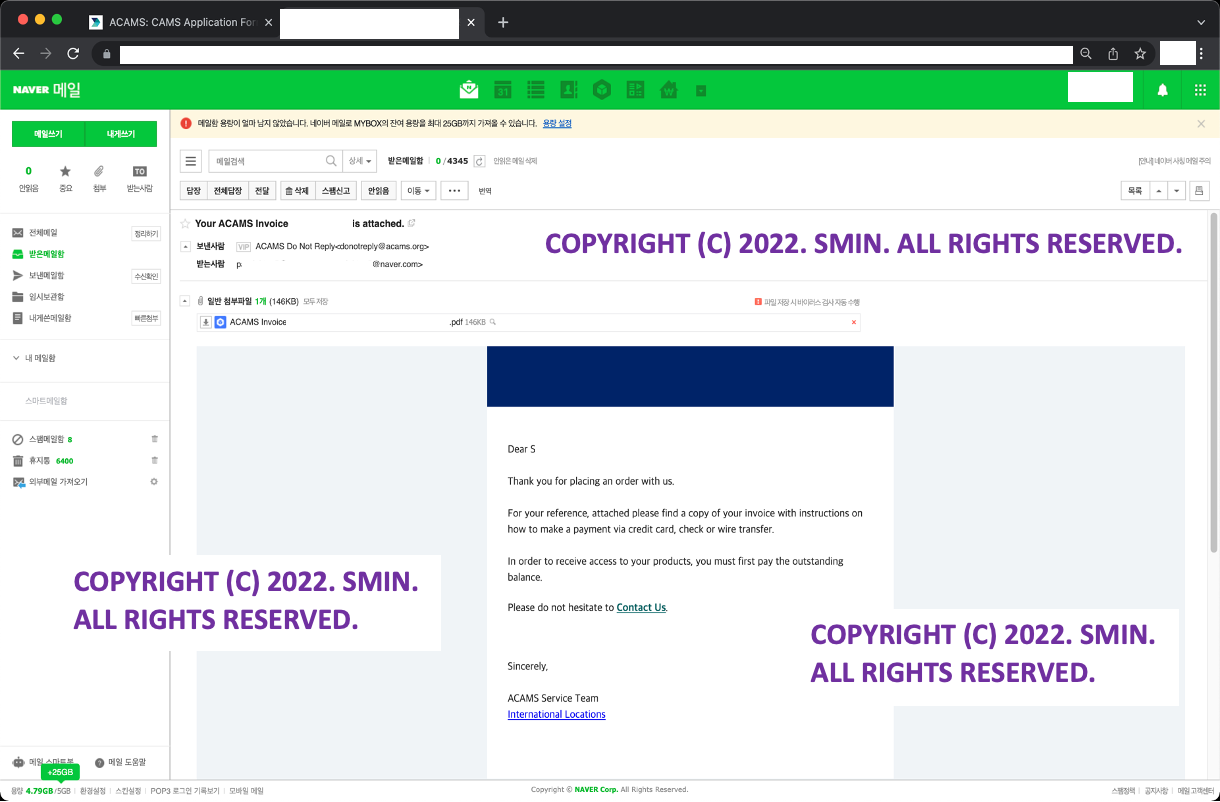1220x802 pixels.
Task: Open the Memo list icon in header
Action: tap(535, 90)
